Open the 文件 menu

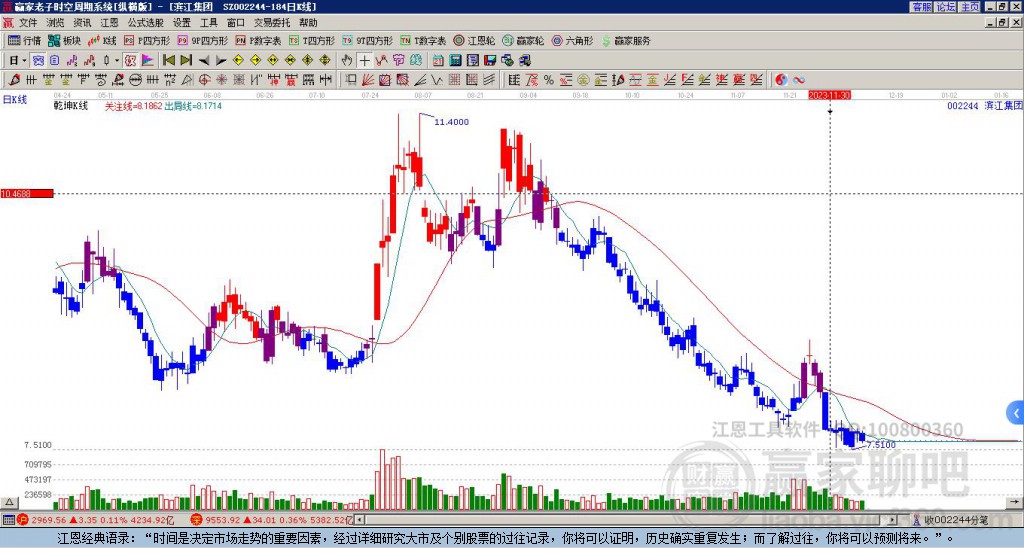(28, 23)
